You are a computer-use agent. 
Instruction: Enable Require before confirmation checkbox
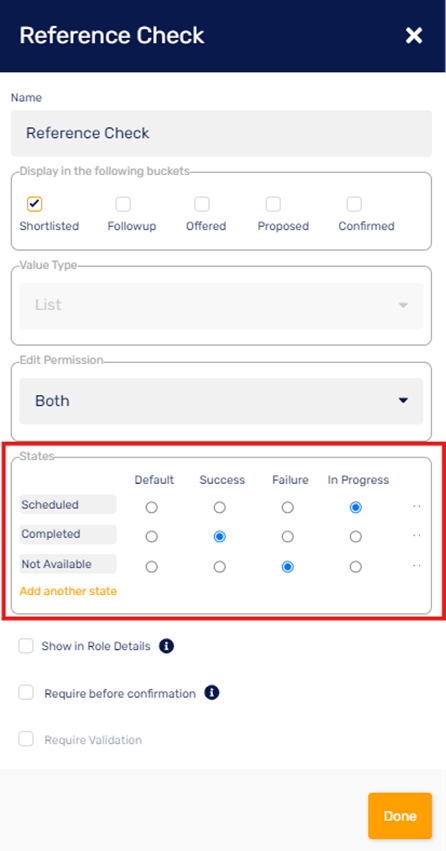[26, 693]
